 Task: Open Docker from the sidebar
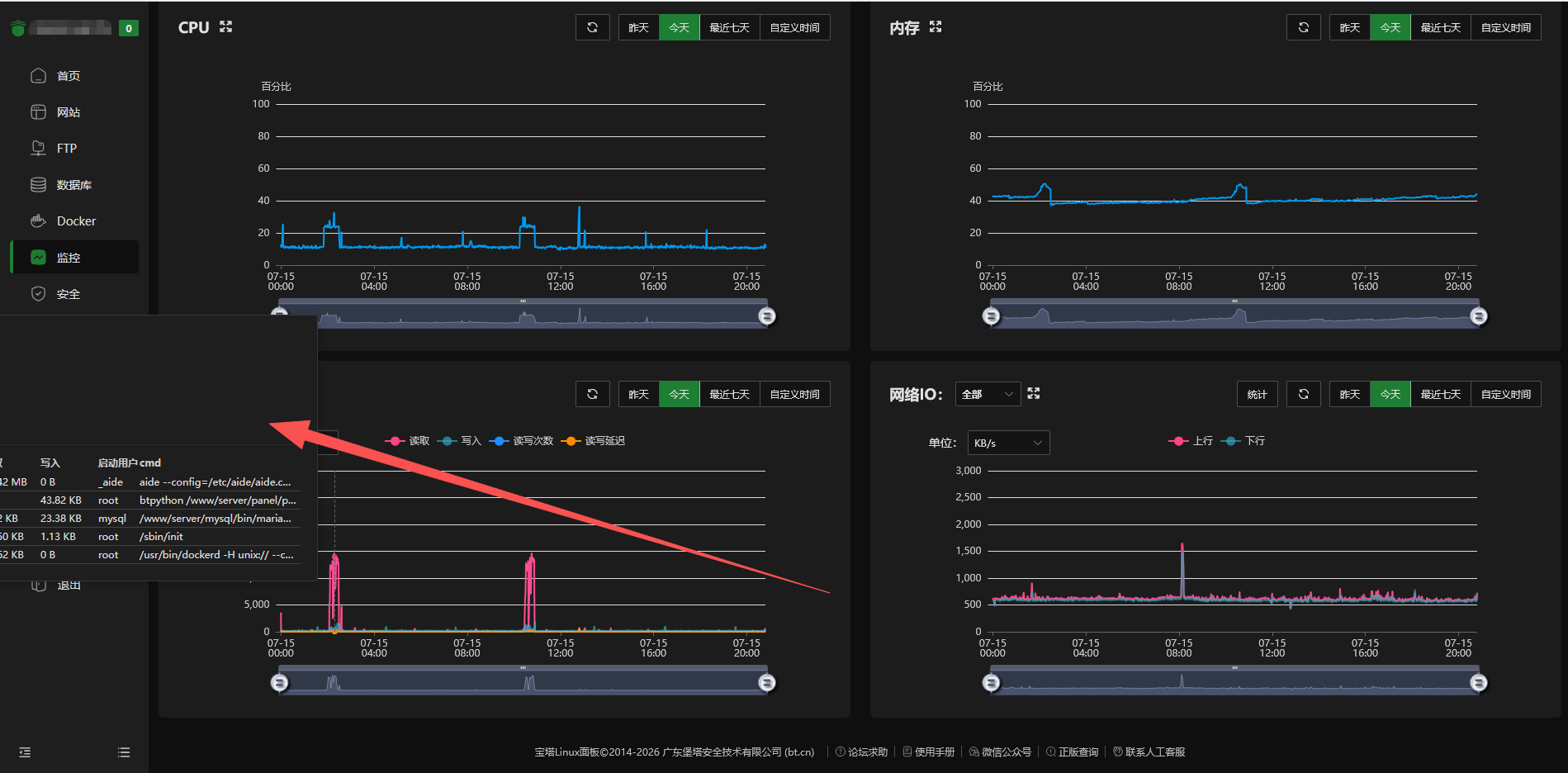tap(74, 221)
